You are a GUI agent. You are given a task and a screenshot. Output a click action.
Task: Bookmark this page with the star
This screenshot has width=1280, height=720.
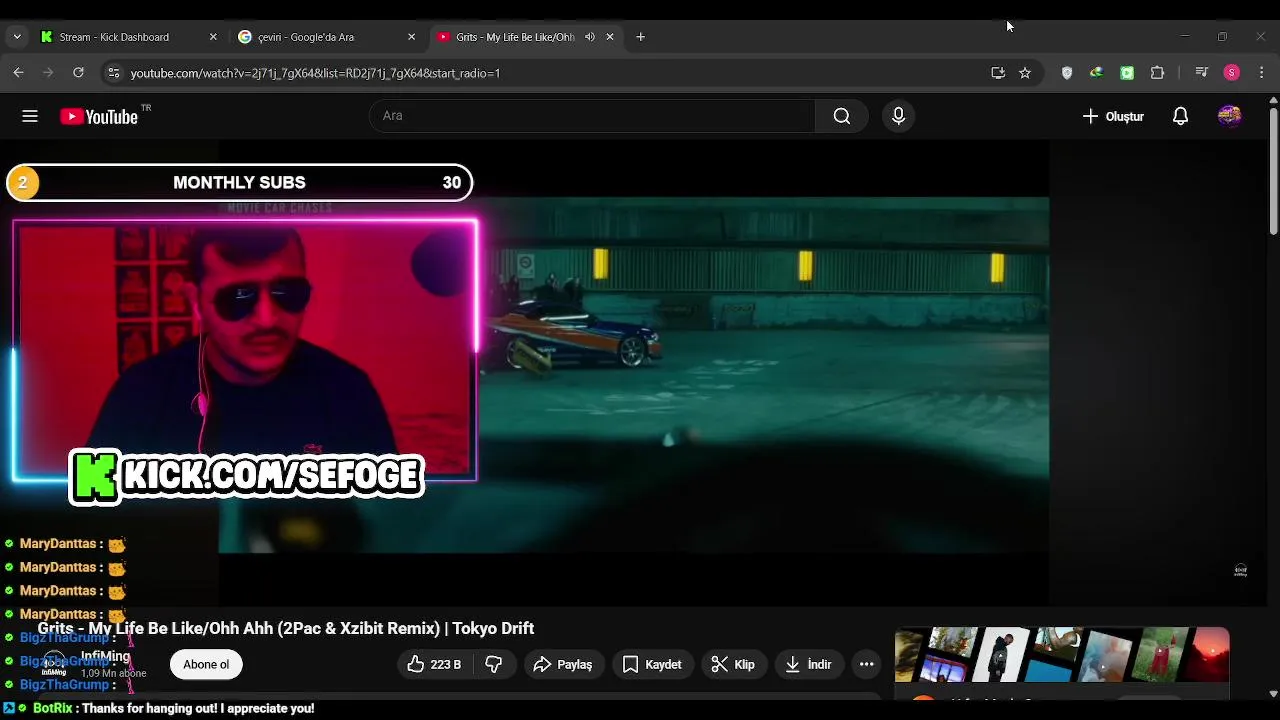coord(1025,73)
